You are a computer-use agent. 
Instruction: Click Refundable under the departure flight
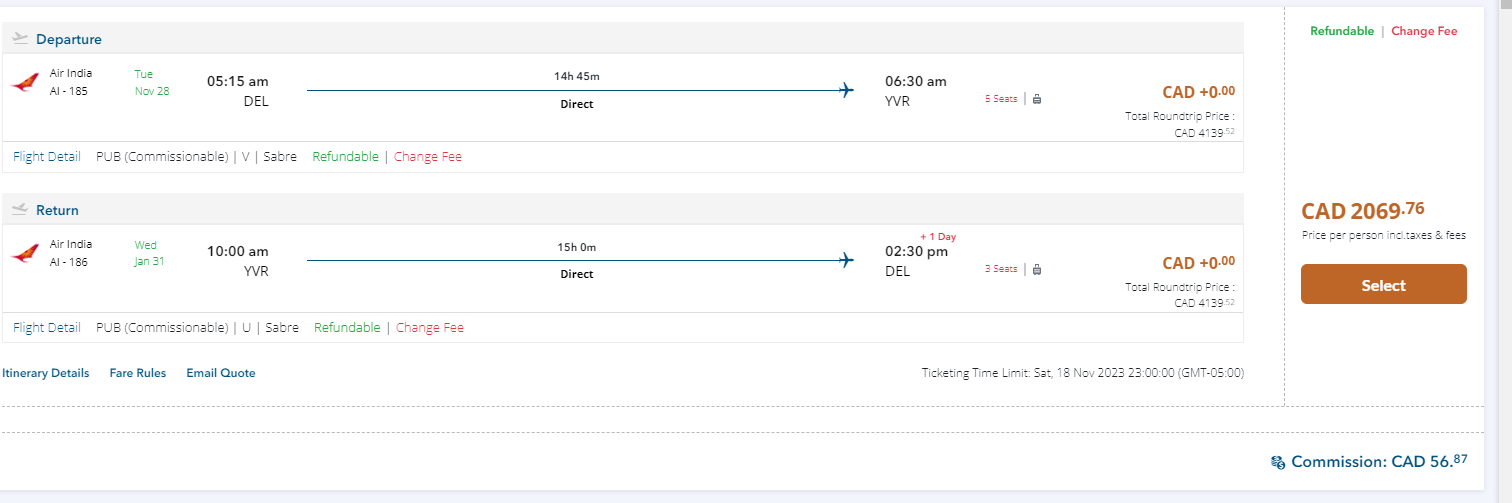345,157
